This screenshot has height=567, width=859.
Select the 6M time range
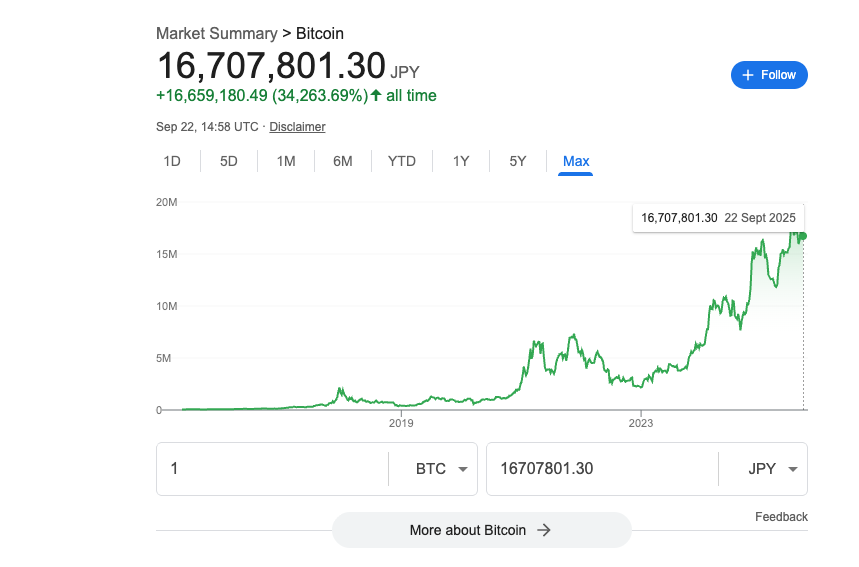coord(343,161)
